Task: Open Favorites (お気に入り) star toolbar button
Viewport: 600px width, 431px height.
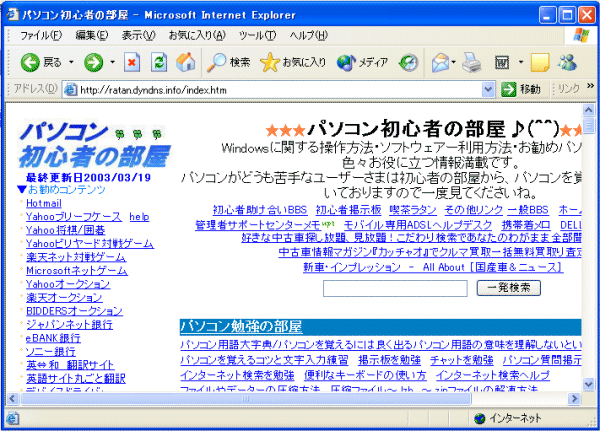Action: [x=293, y=62]
